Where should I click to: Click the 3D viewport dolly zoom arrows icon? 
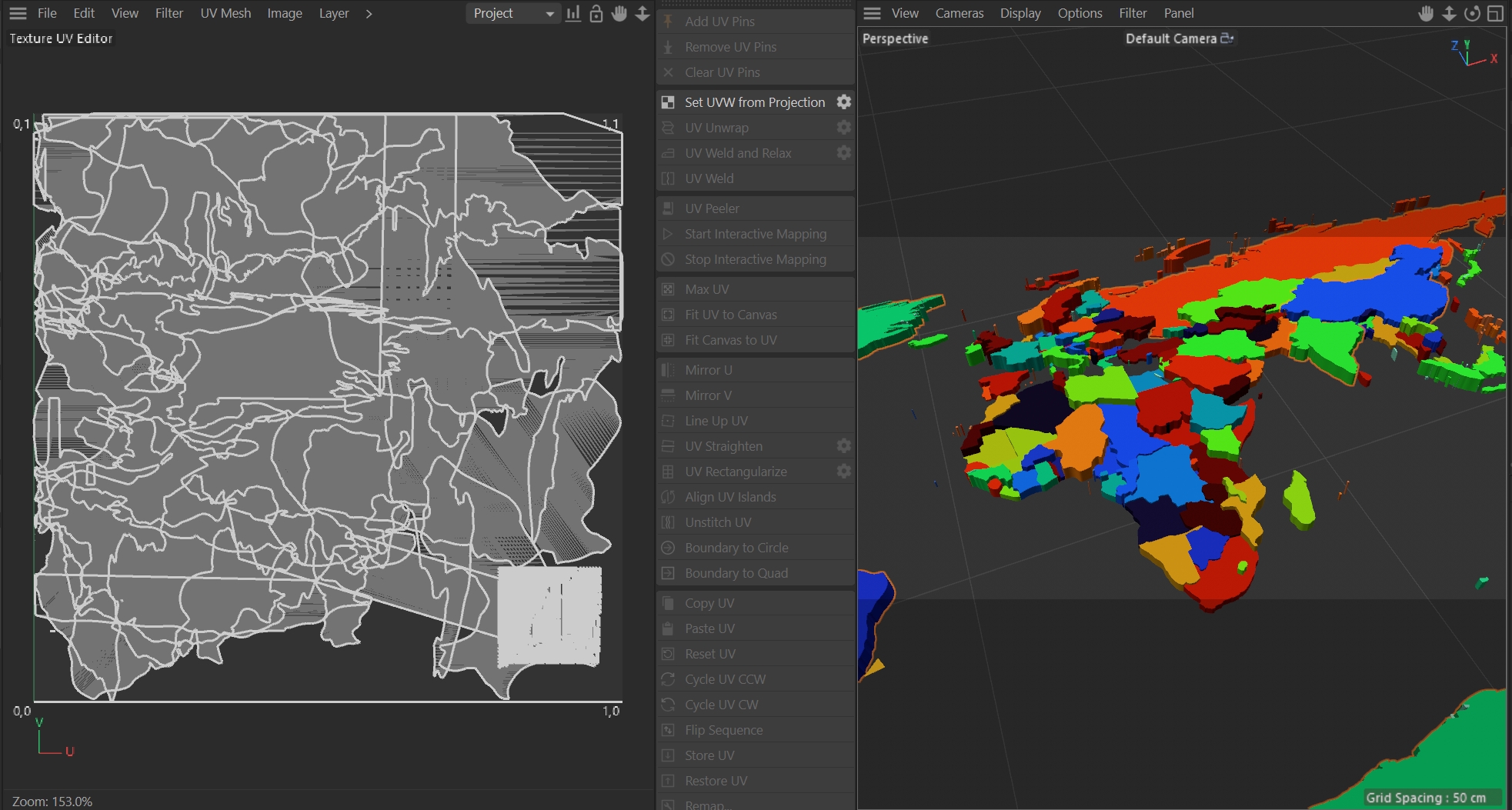click(1449, 13)
